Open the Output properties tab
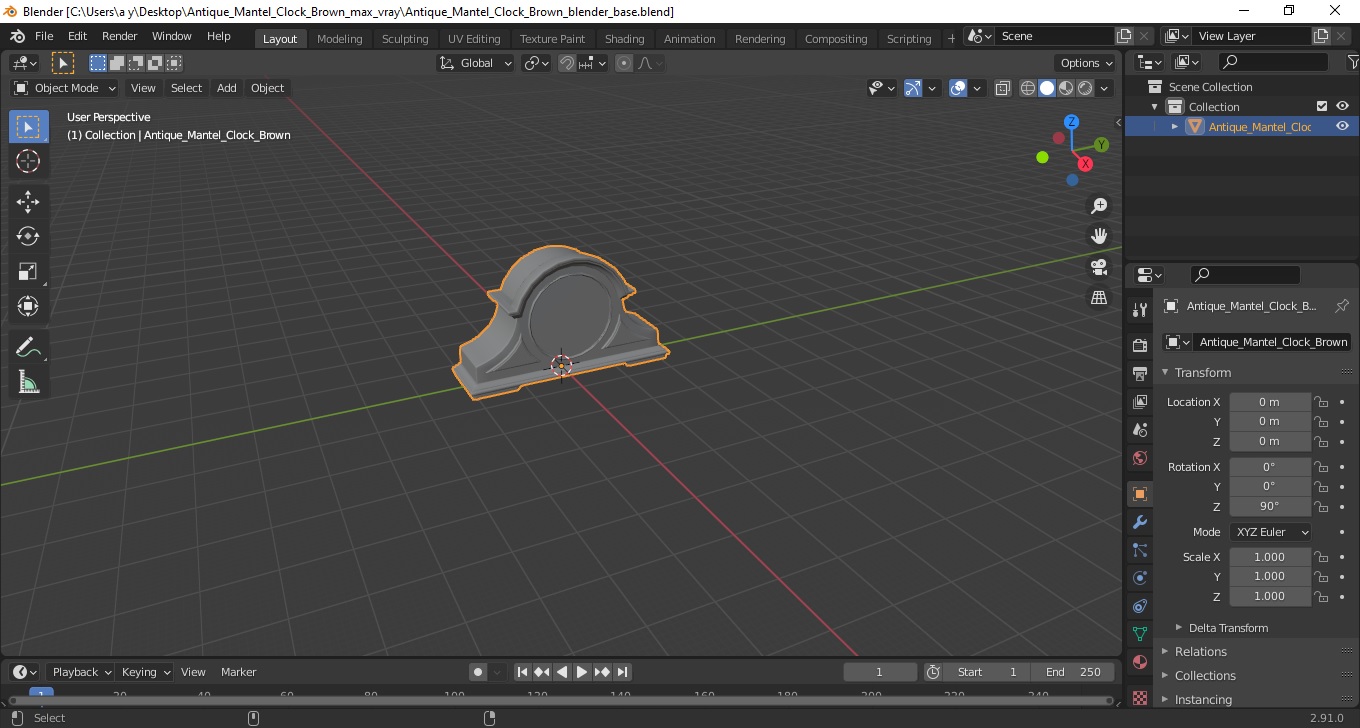This screenshot has width=1360, height=728. (1139, 374)
